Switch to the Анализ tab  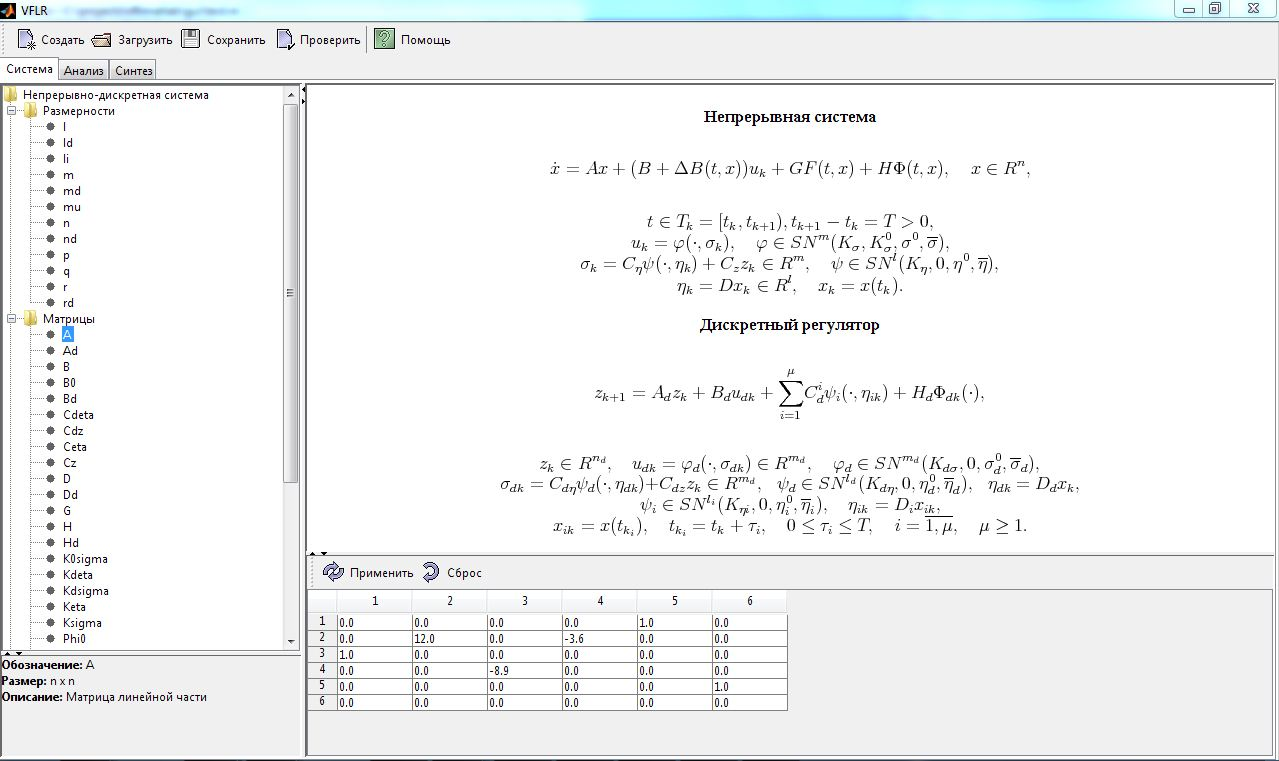point(84,70)
